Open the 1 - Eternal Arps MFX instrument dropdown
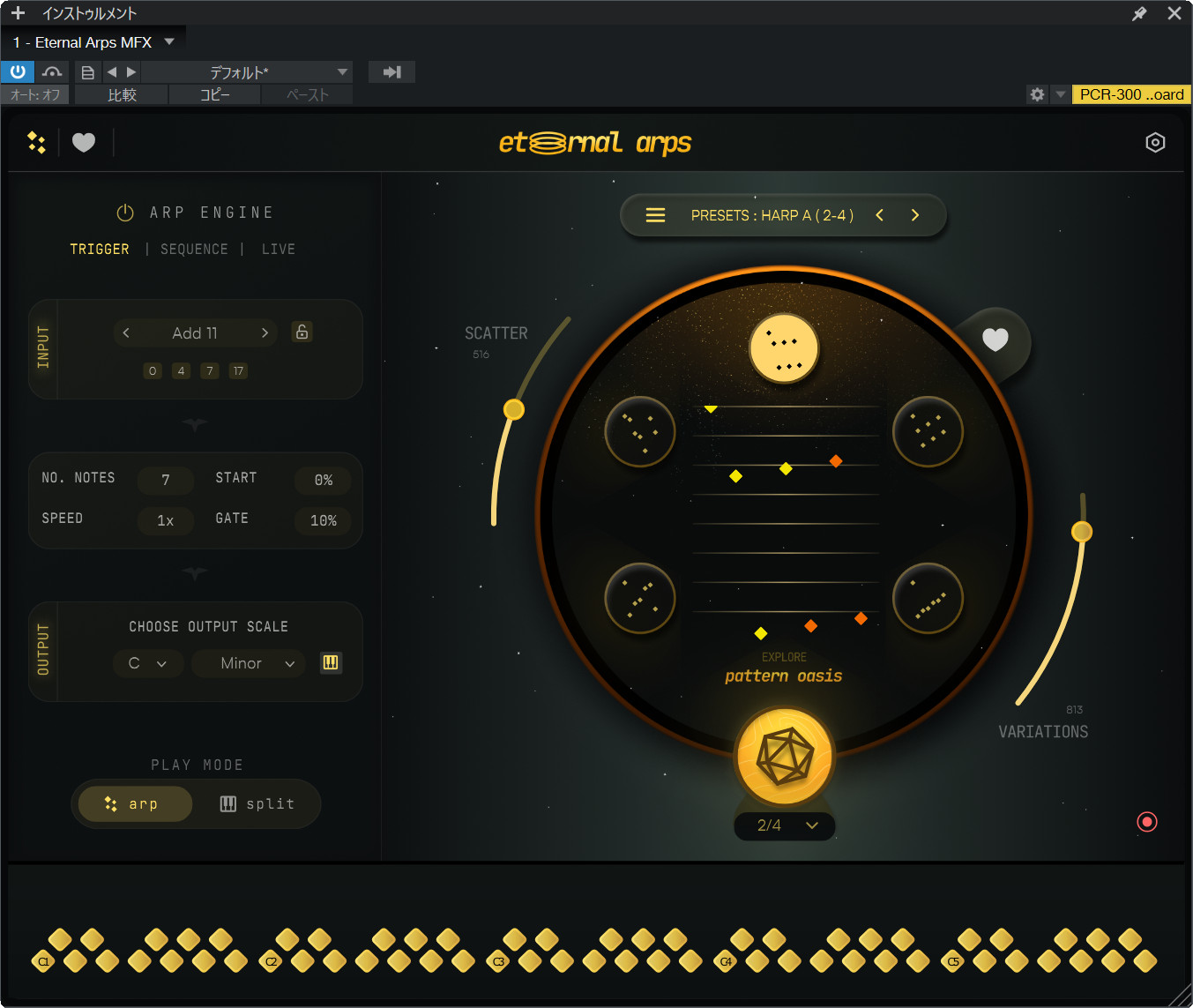This screenshot has height=1008, width=1193. (x=94, y=42)
